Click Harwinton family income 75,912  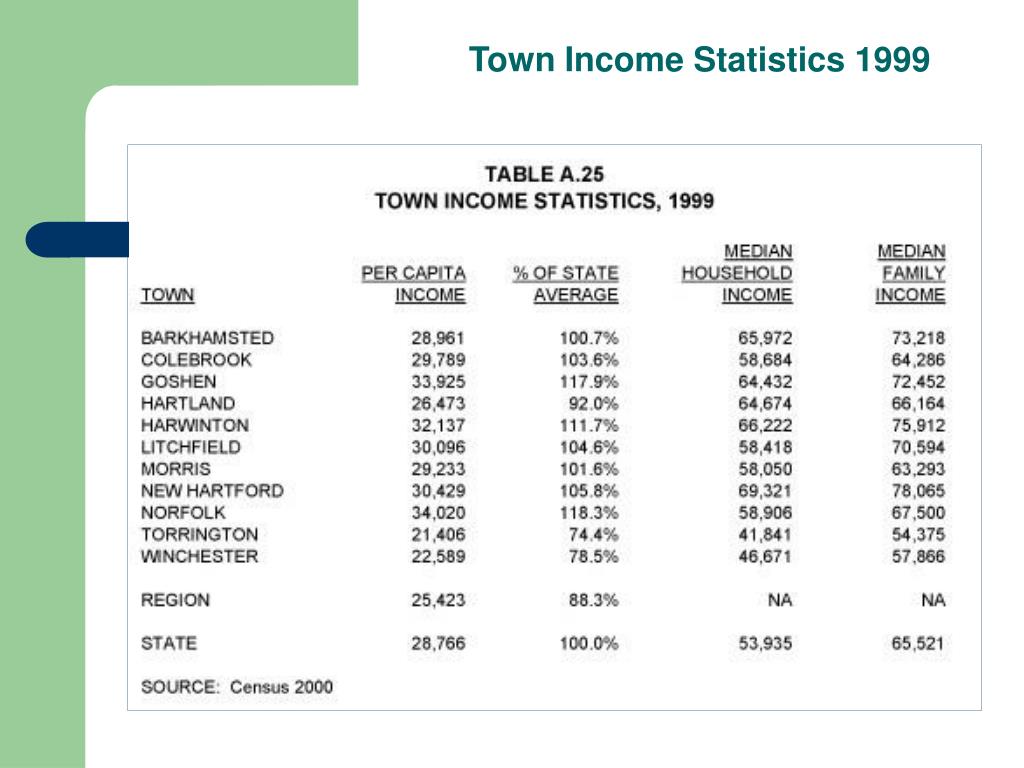pos(918,425)
